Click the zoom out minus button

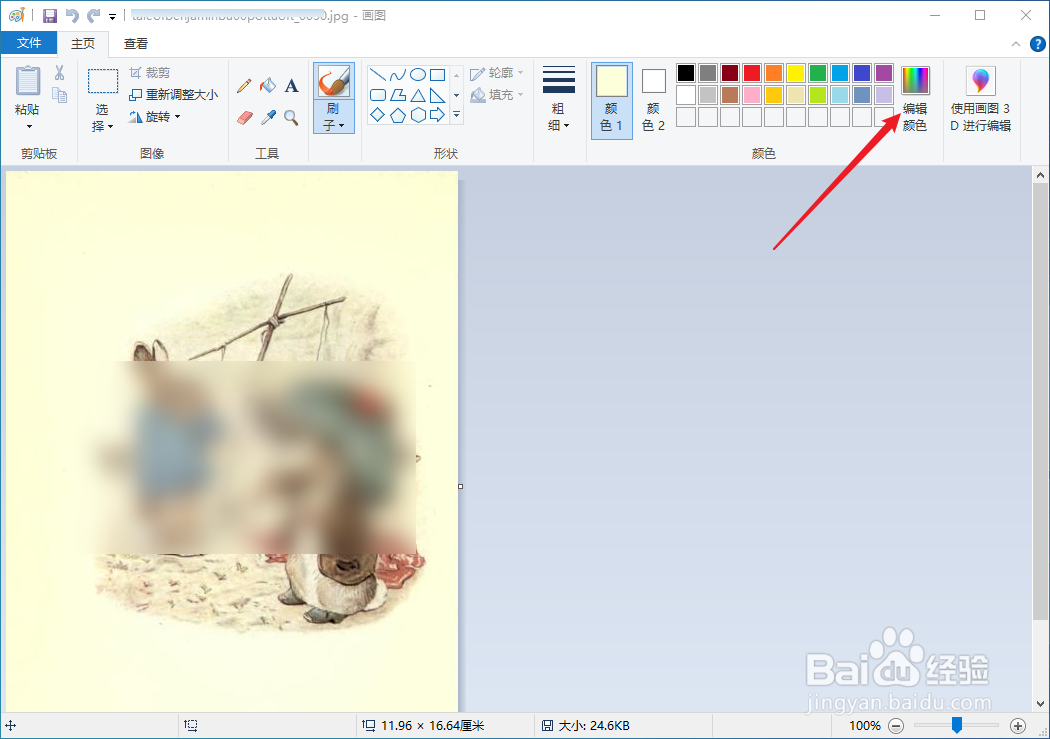896,726
